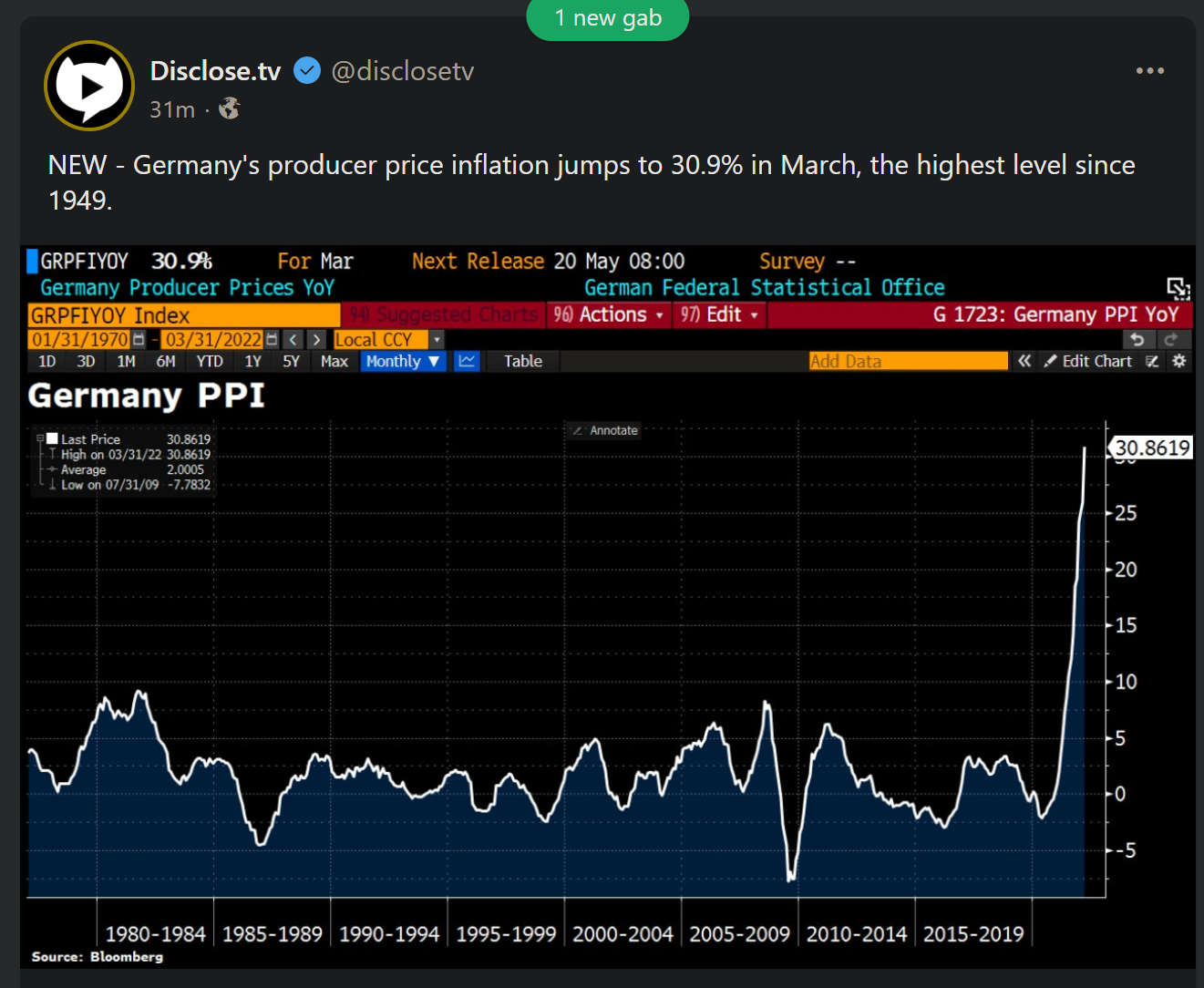Click the 30.8619 last value label

(x=1151, y=448)
